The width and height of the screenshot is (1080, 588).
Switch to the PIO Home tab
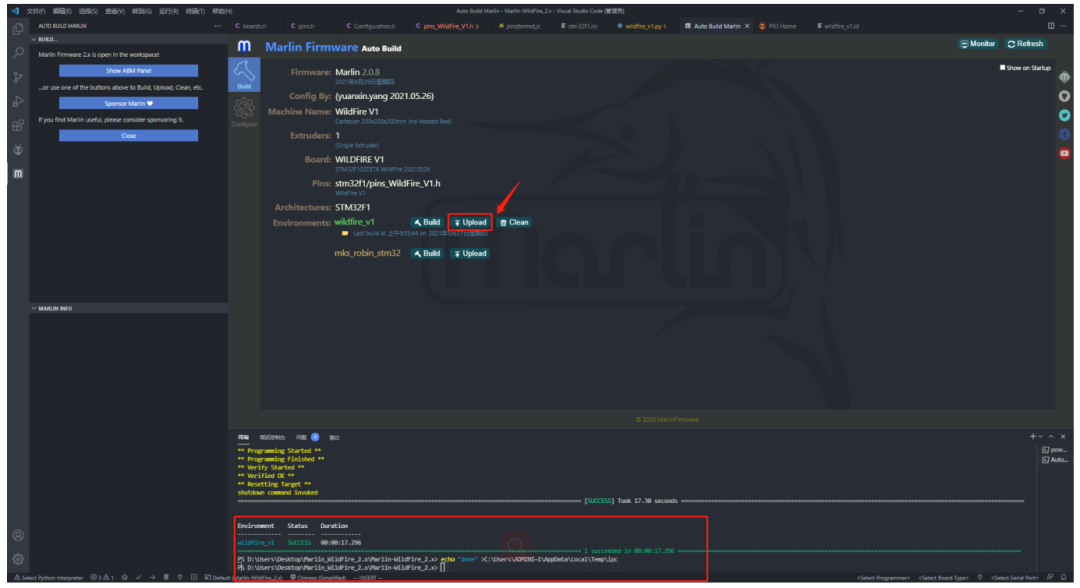click(782, 26)
